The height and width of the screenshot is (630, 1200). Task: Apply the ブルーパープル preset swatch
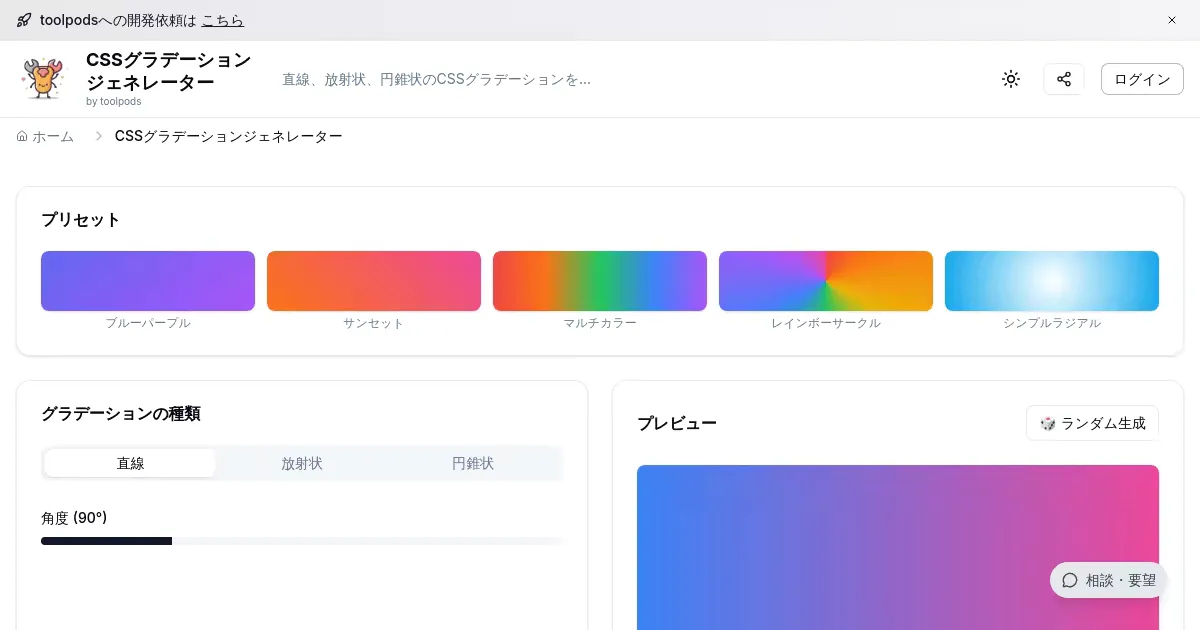tap(148, 281)
